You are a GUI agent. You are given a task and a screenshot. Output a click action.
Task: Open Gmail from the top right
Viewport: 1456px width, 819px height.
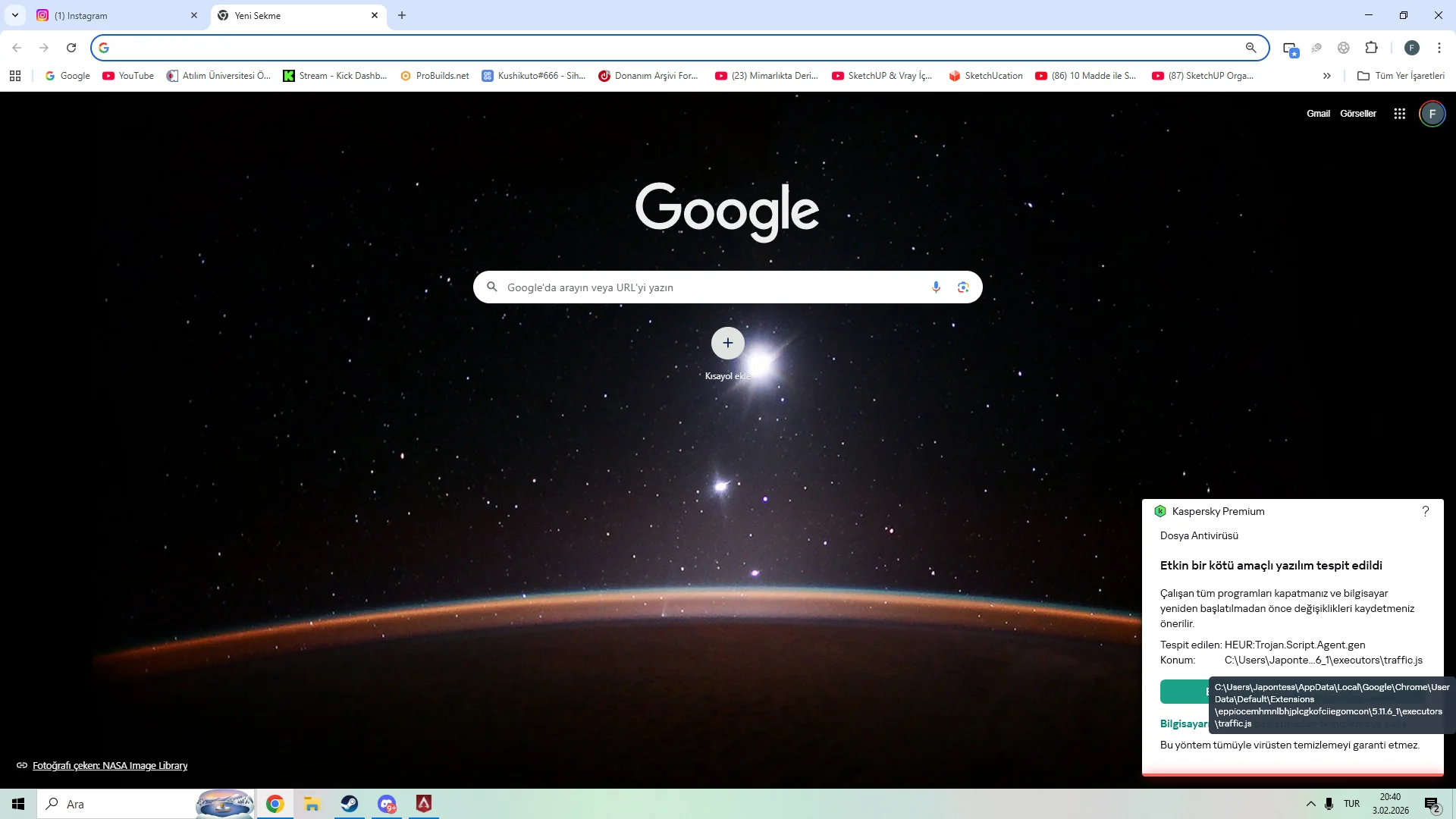pos(1319,113)
